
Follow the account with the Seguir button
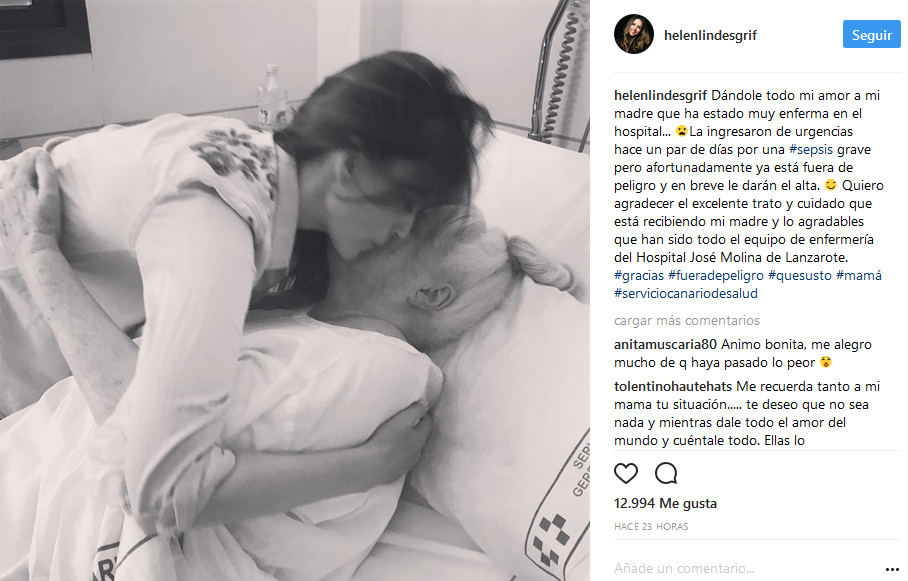(872, 35)
